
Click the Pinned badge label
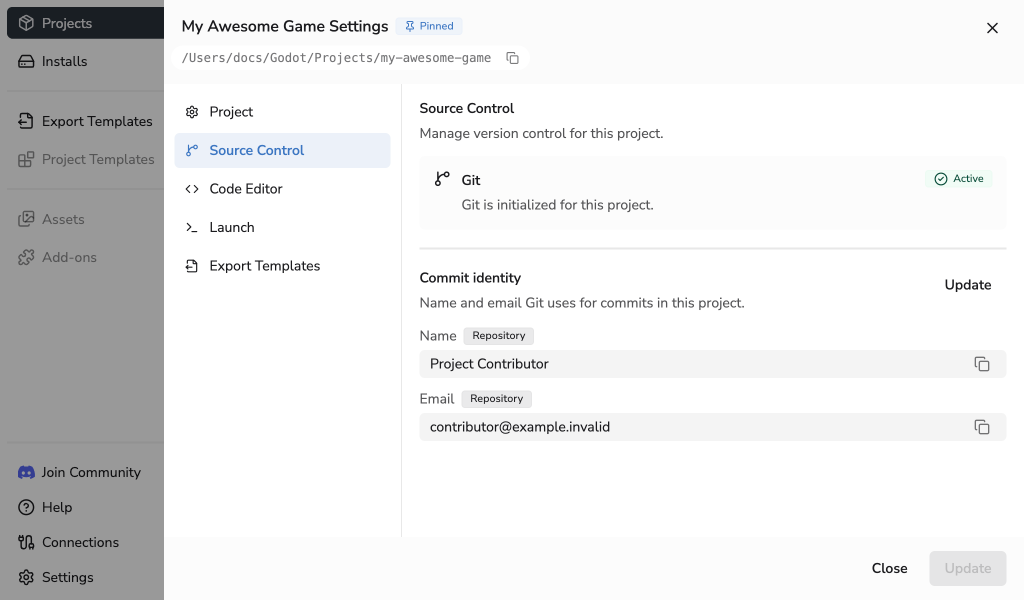click(429, 26)
